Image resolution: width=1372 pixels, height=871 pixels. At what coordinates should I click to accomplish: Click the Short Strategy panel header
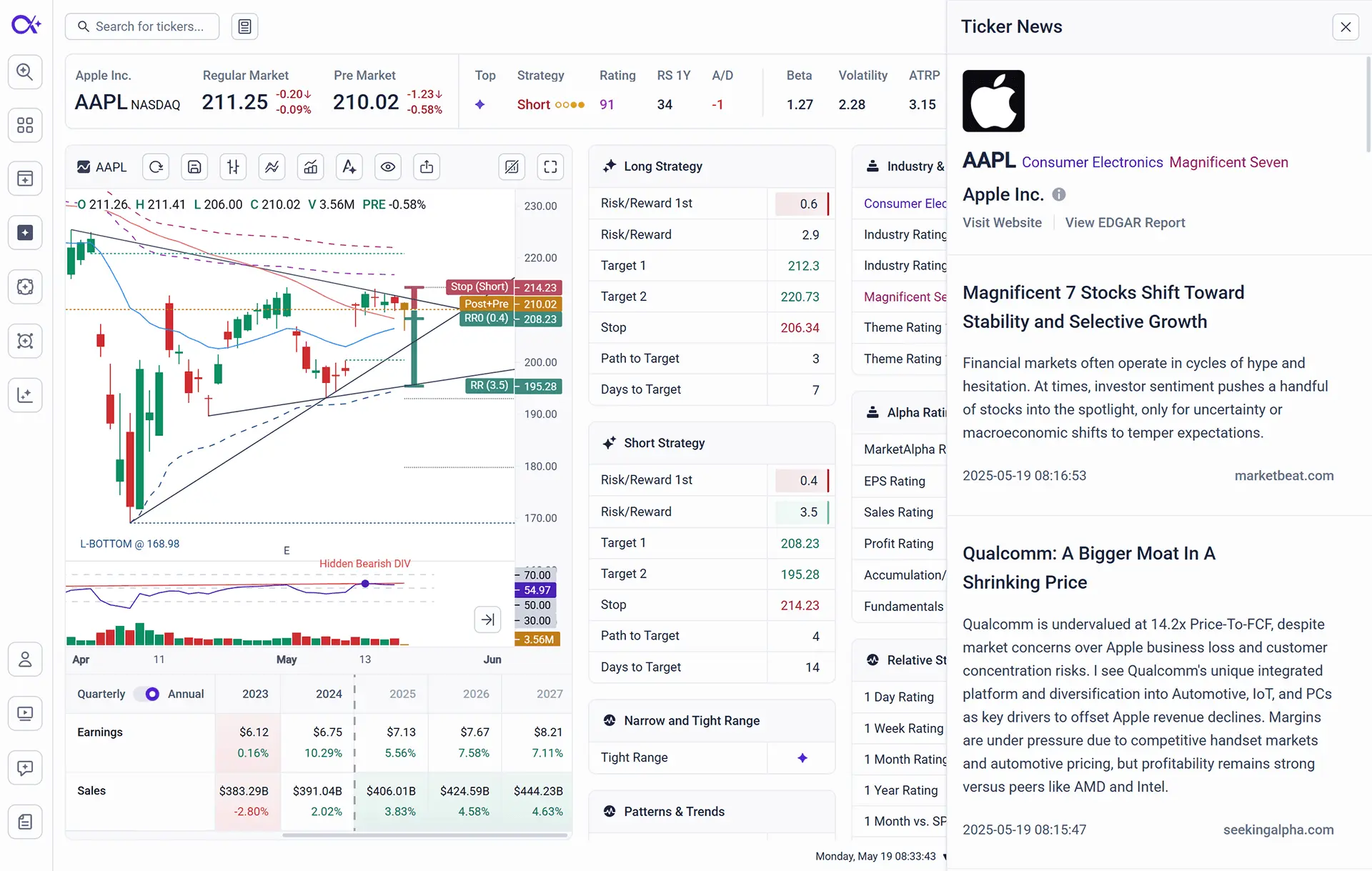(x=712, y=443)
